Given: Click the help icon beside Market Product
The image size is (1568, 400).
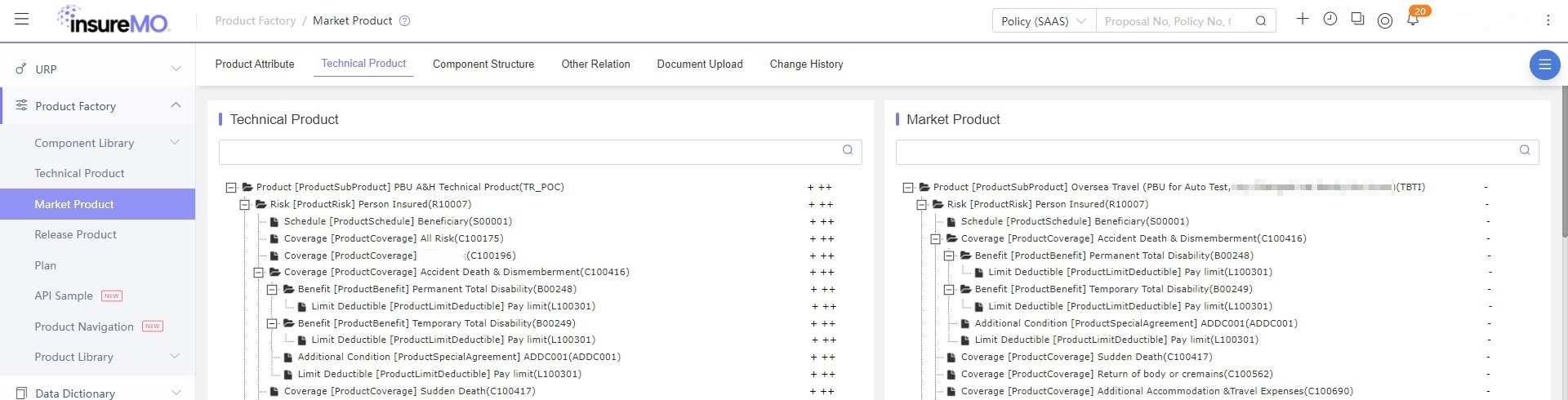Looking at the screenshot, I should 404,21.
